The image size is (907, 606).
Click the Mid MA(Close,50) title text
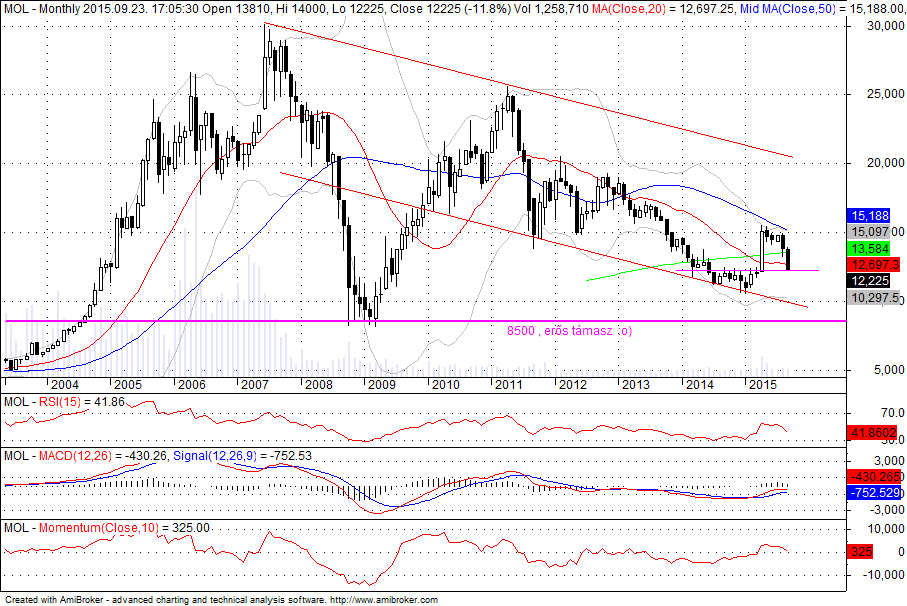(788, 9)
